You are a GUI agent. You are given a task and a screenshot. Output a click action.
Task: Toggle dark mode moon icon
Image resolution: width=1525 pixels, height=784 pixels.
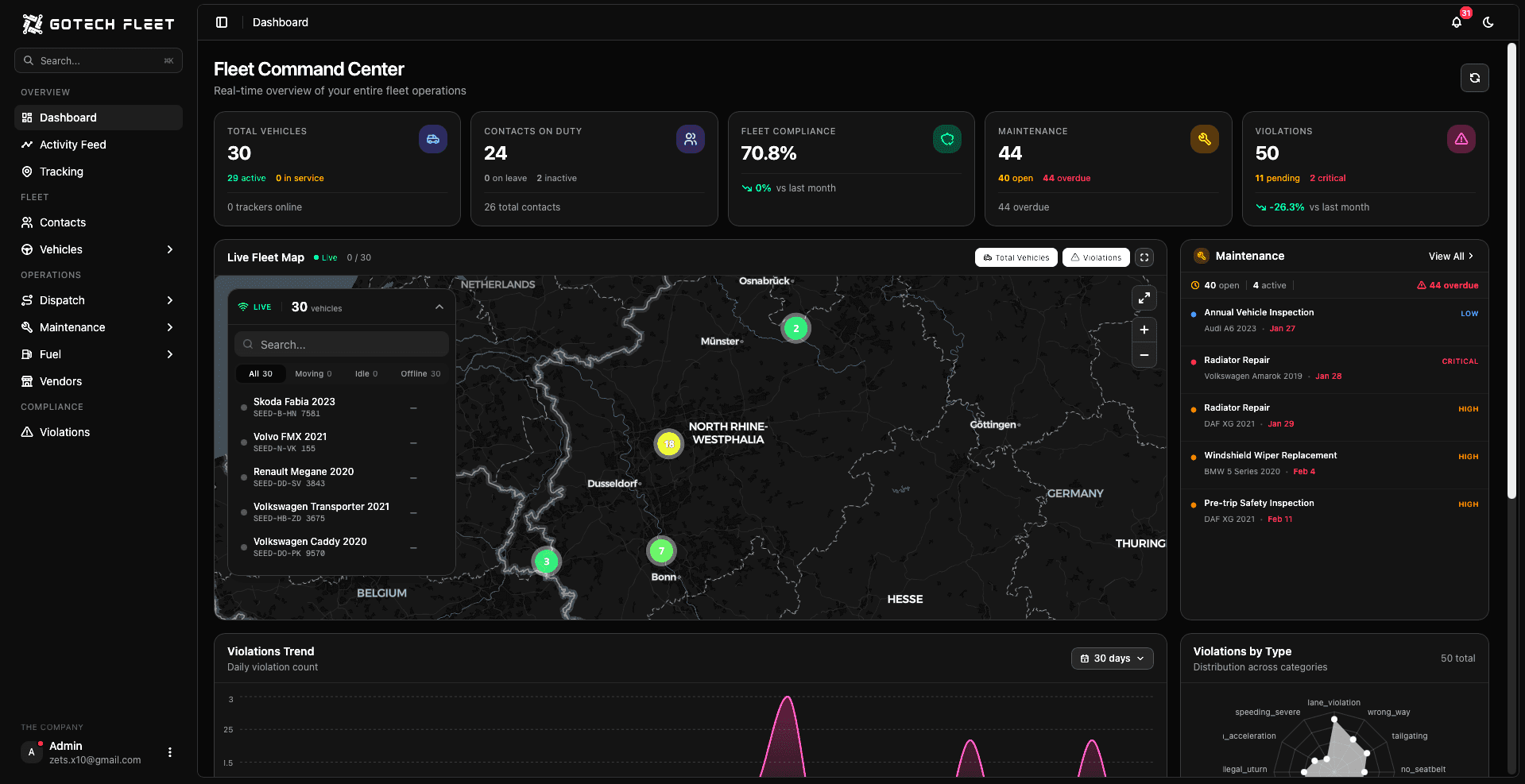[x=1488, y=22]
